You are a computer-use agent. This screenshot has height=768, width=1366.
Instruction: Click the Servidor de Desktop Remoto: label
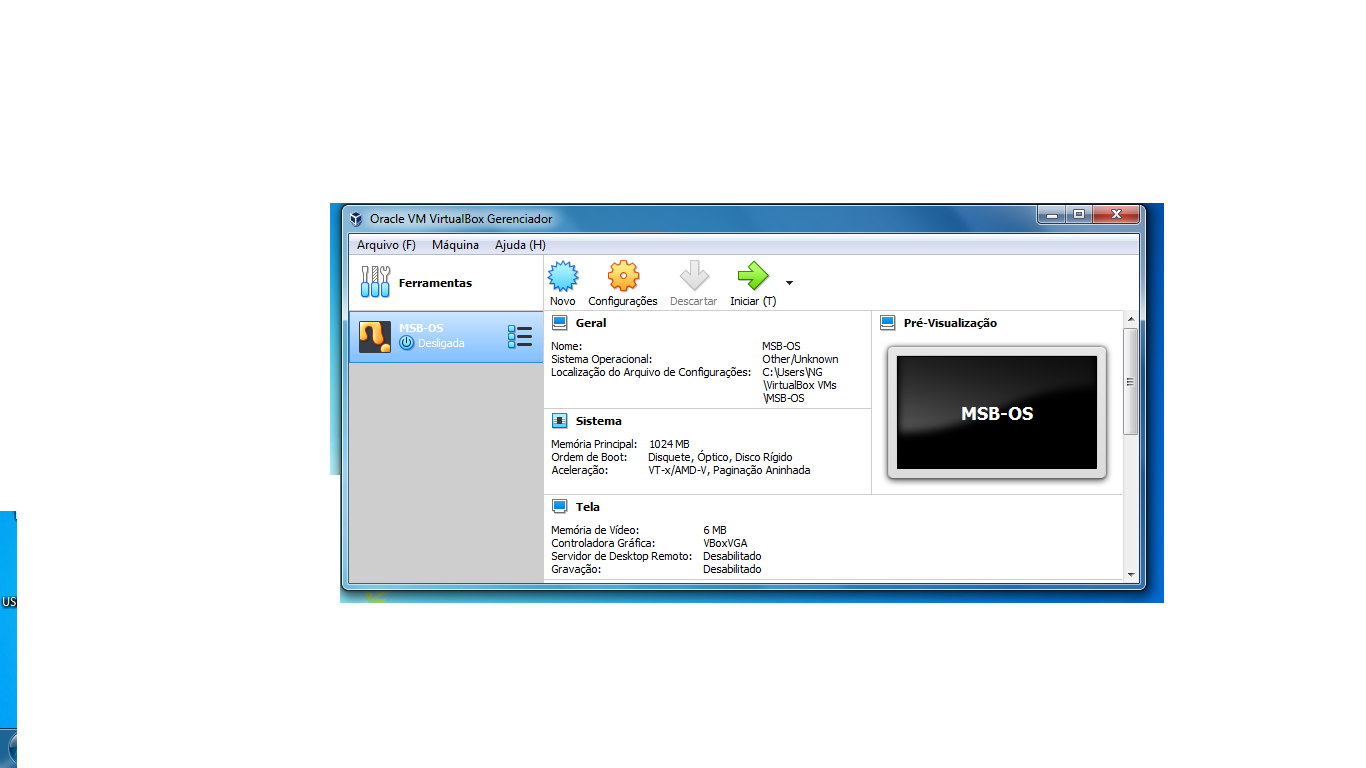tap(622, 556)
